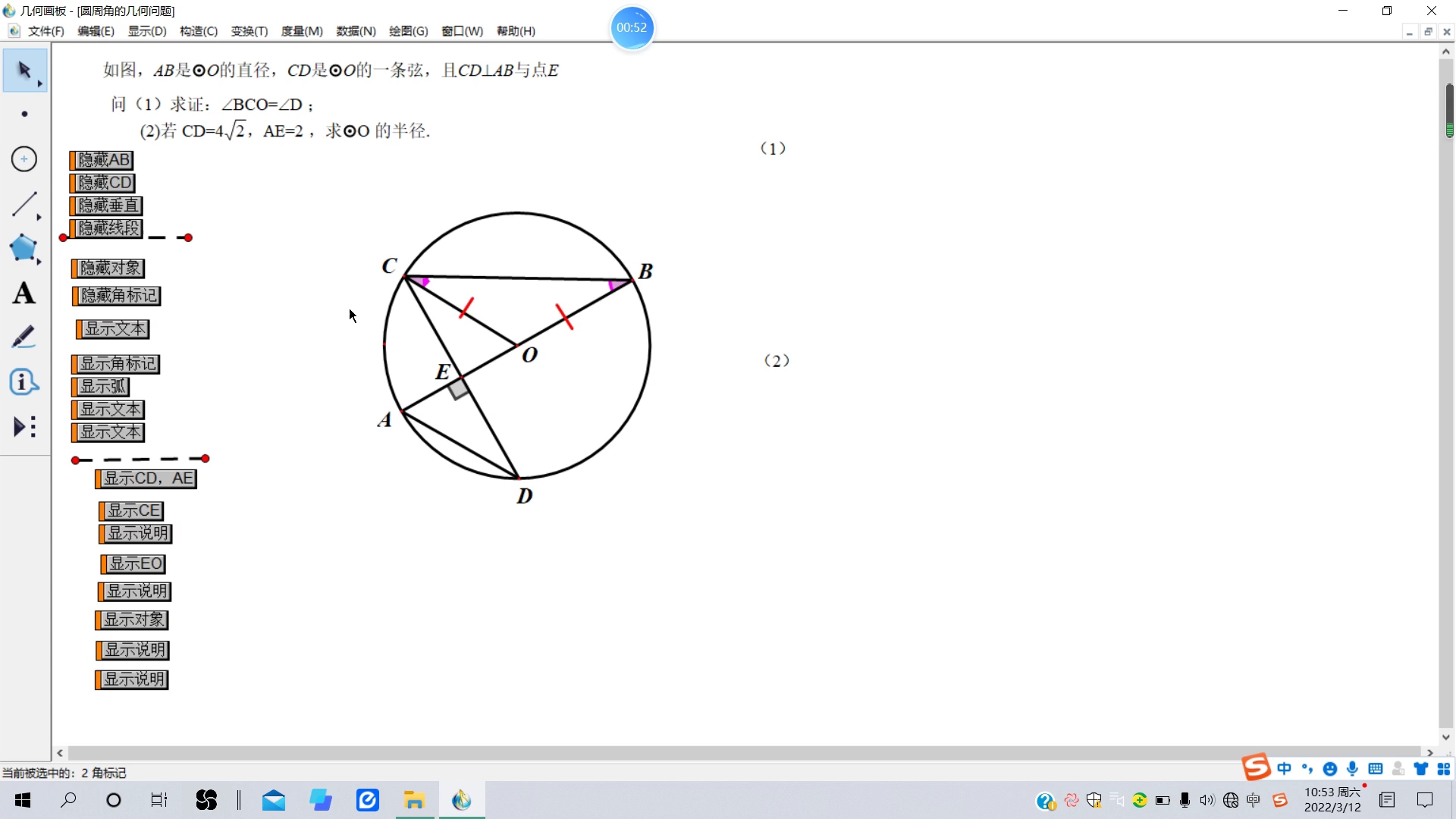
Task: Select the Text tool
Action: pos(23,293)
